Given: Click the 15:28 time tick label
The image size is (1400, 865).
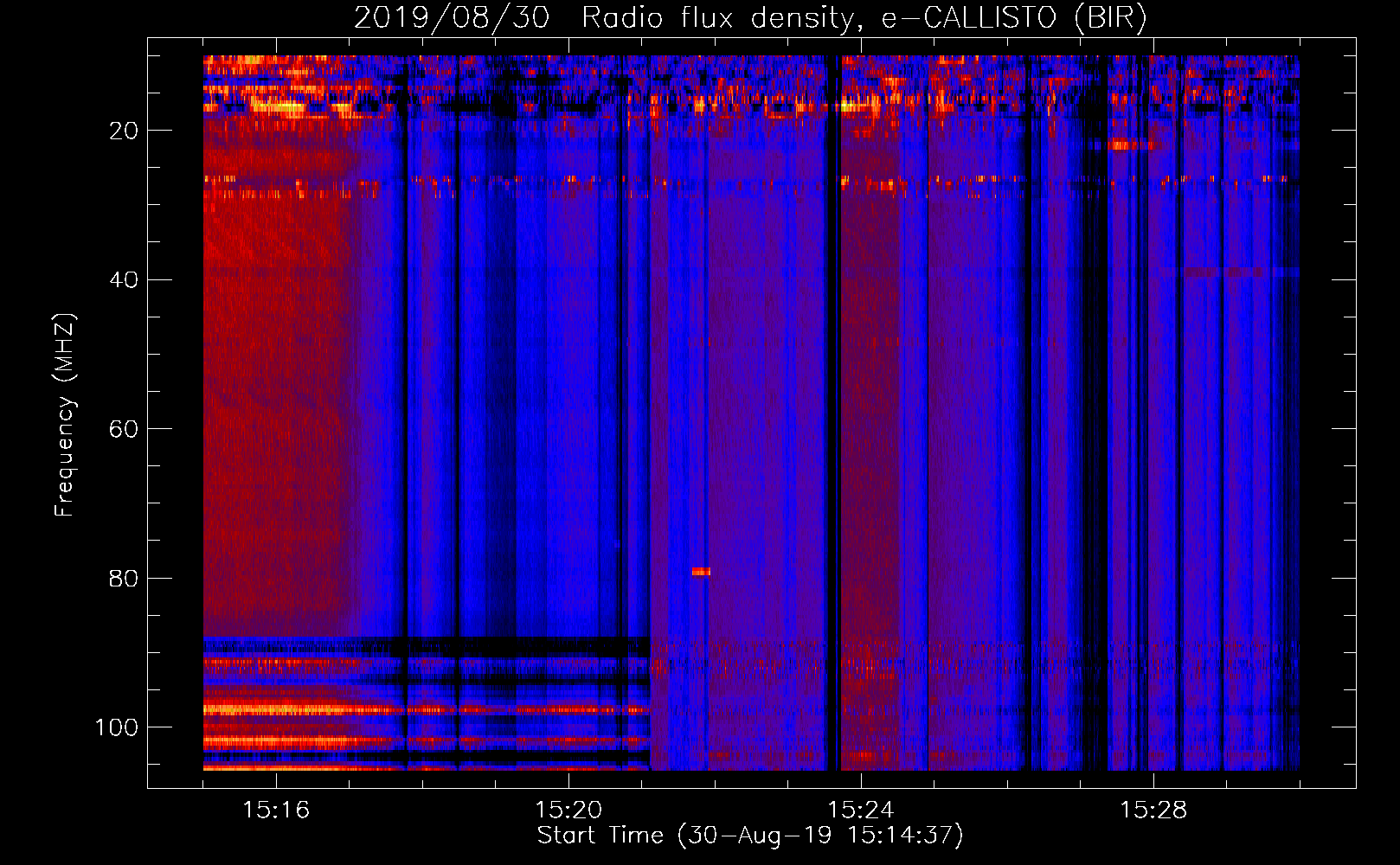Looking at the screenshot, I should tap(1153, 810).
